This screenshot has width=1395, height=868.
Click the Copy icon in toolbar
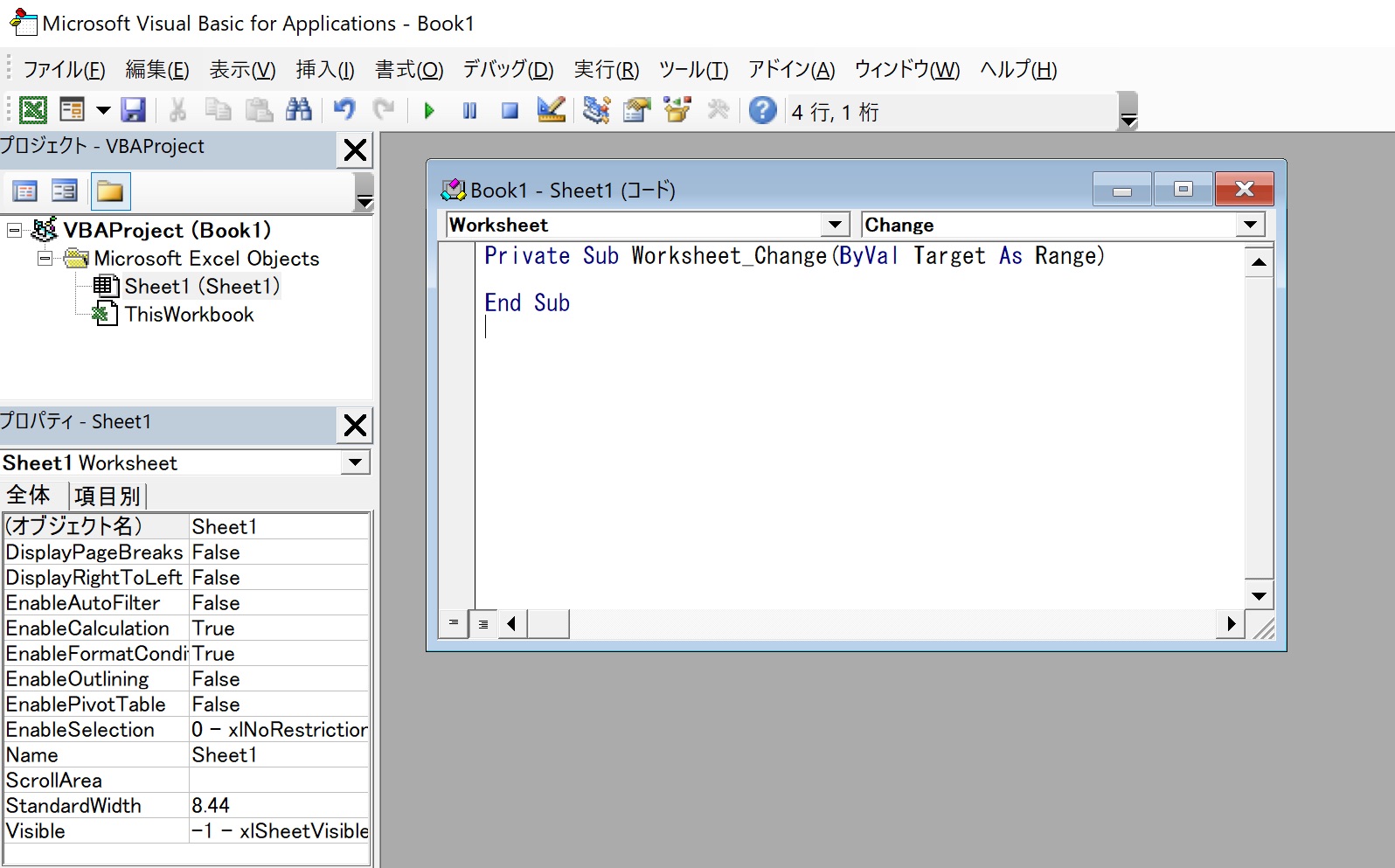point(218,110)
